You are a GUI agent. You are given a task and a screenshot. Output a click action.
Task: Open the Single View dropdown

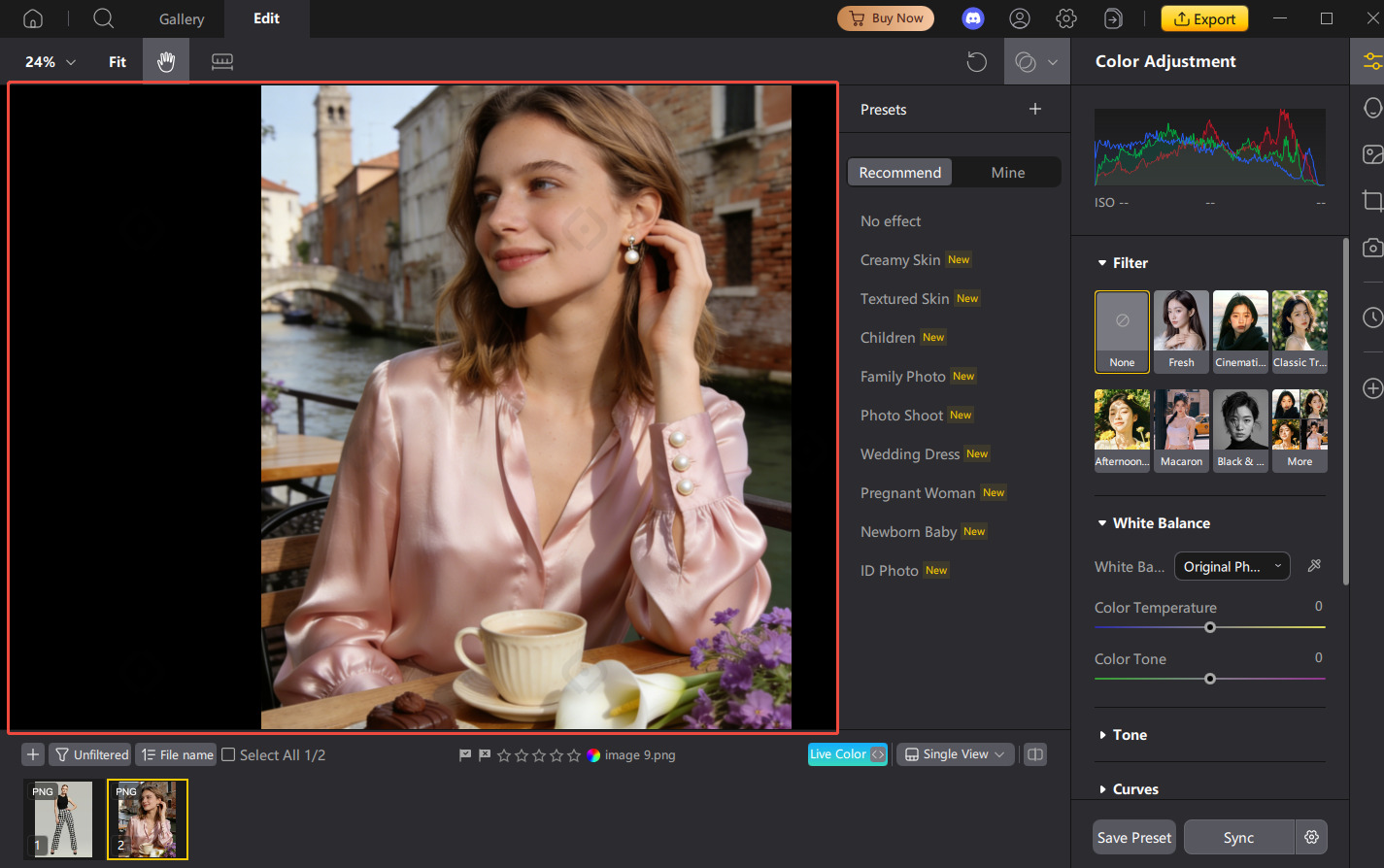[955, 754]
